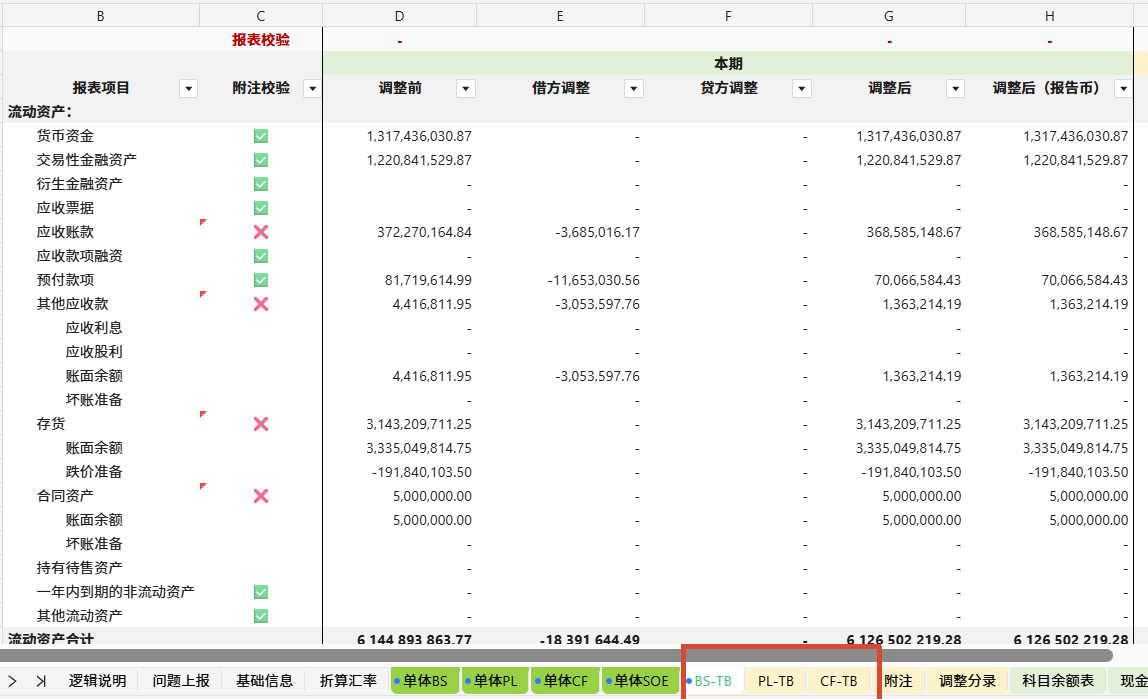
Task: Select the 报表校验 label cell
Action: [261, 40]
